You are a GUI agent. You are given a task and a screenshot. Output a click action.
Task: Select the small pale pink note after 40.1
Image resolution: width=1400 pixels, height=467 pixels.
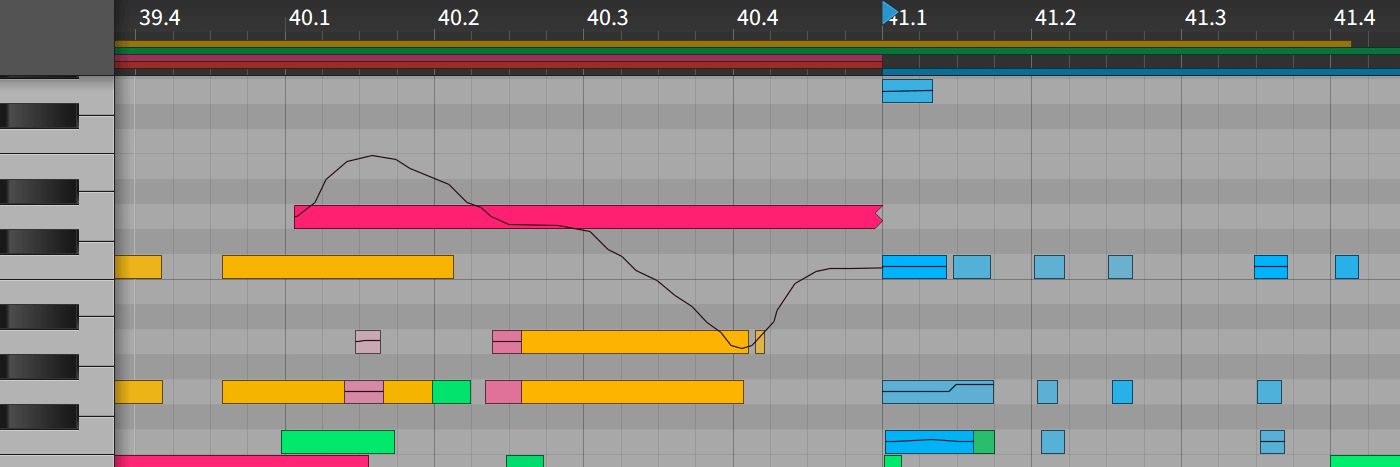click(368, 342)
